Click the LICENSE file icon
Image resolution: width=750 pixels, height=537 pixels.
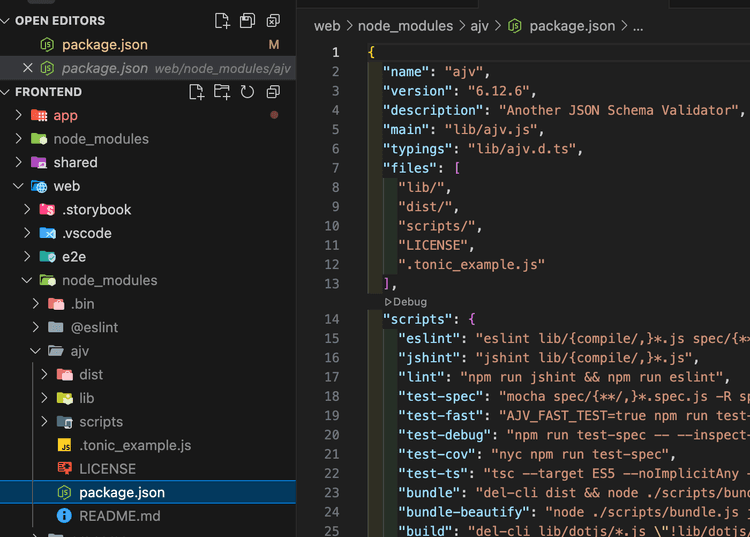coord(65,469)
